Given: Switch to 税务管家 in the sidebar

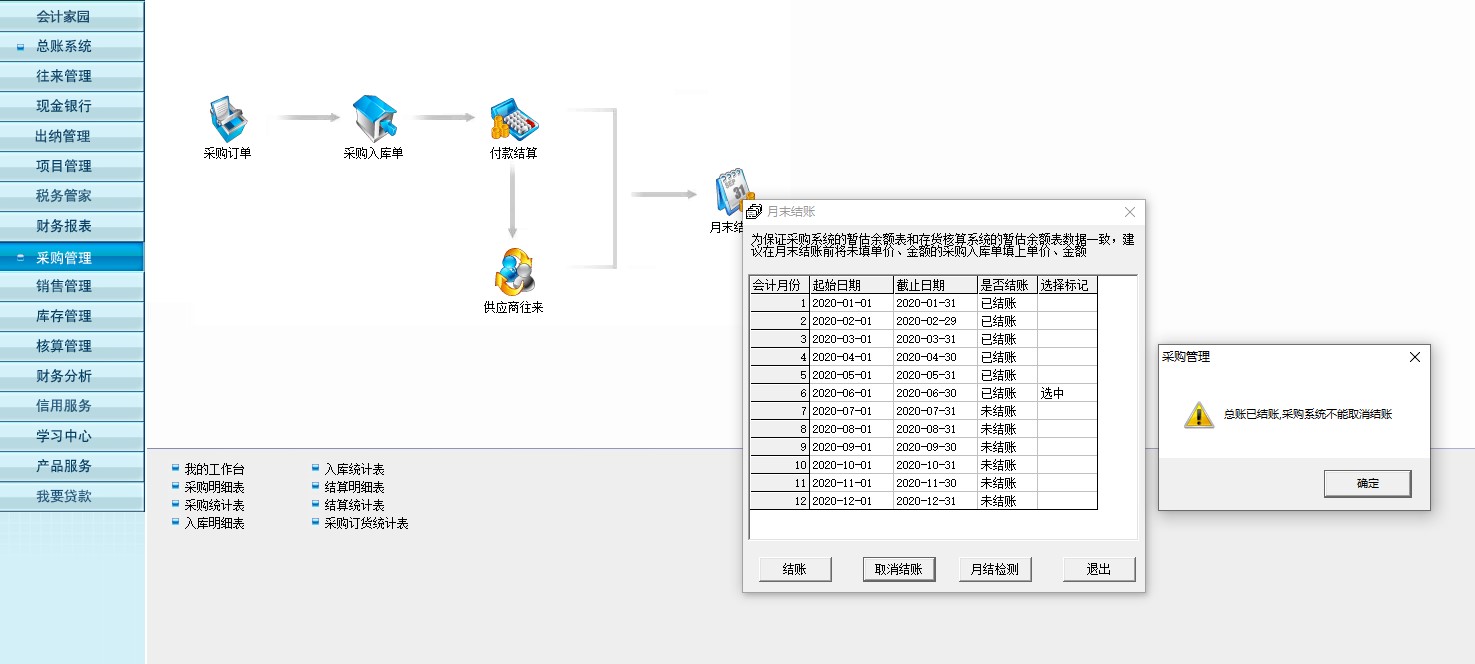Looking at the screenshot, I should (72, 196).
